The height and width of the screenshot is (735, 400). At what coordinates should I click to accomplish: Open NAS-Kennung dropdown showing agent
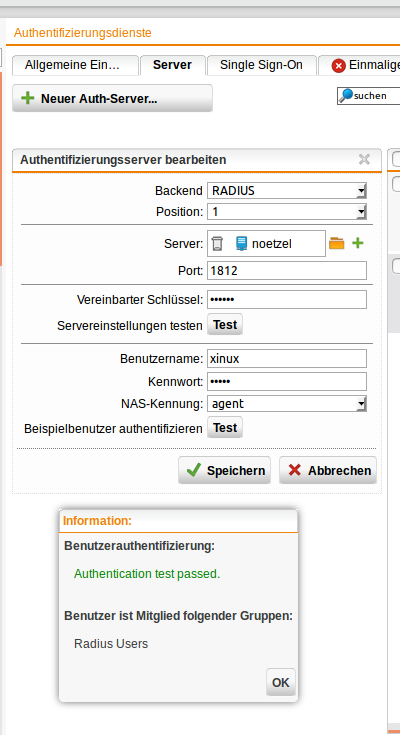click(287, 404)
